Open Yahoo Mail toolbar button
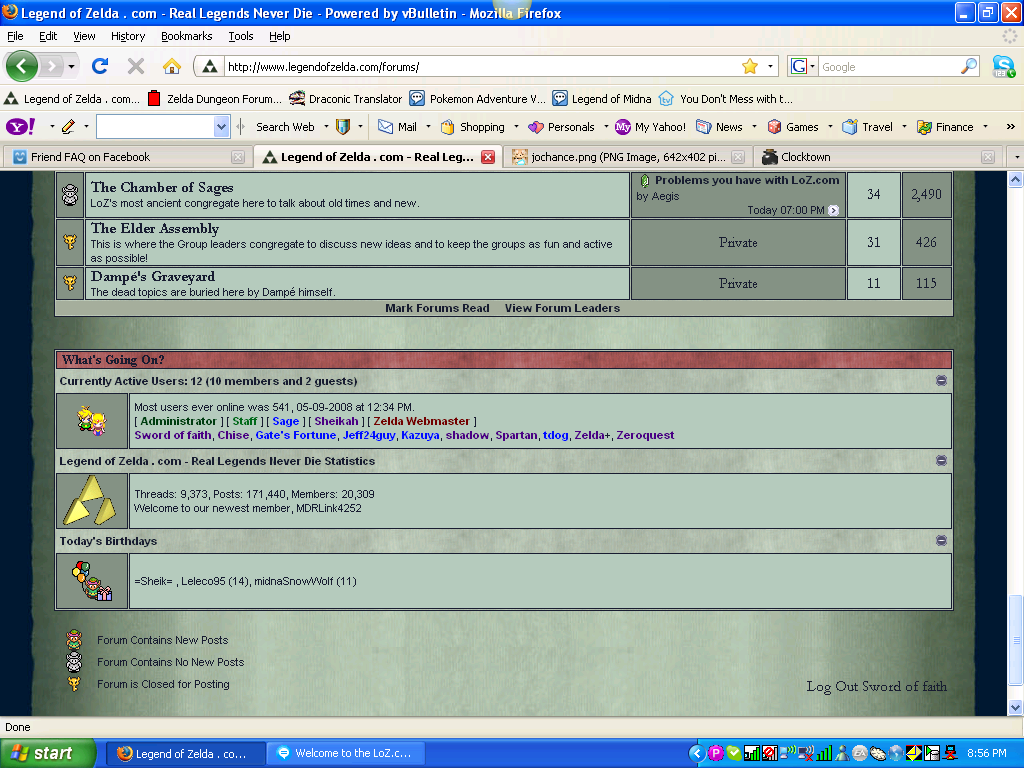1024x768 pixels. tap(398, 127)
